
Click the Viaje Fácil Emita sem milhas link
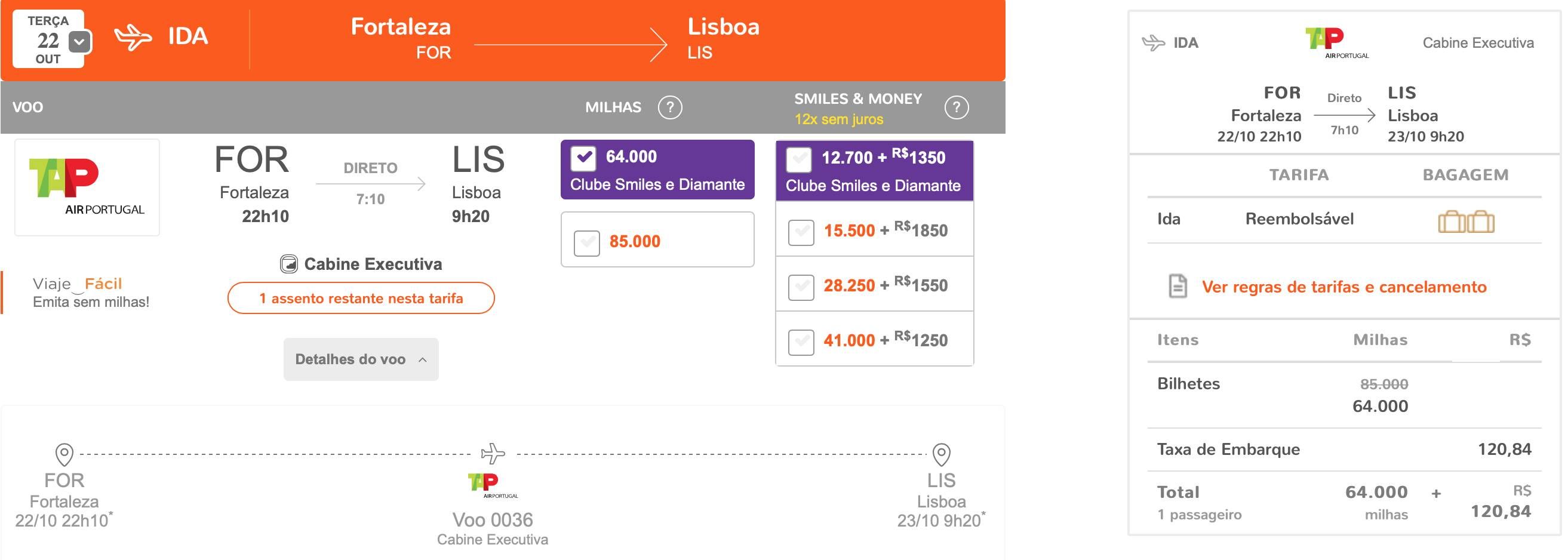91,292
